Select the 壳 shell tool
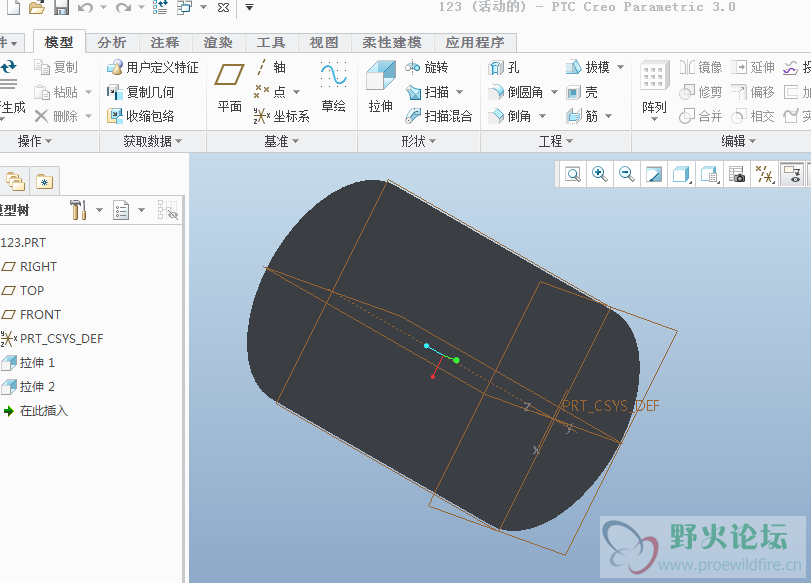Viewport: 811px width, 583px height. 582,92
